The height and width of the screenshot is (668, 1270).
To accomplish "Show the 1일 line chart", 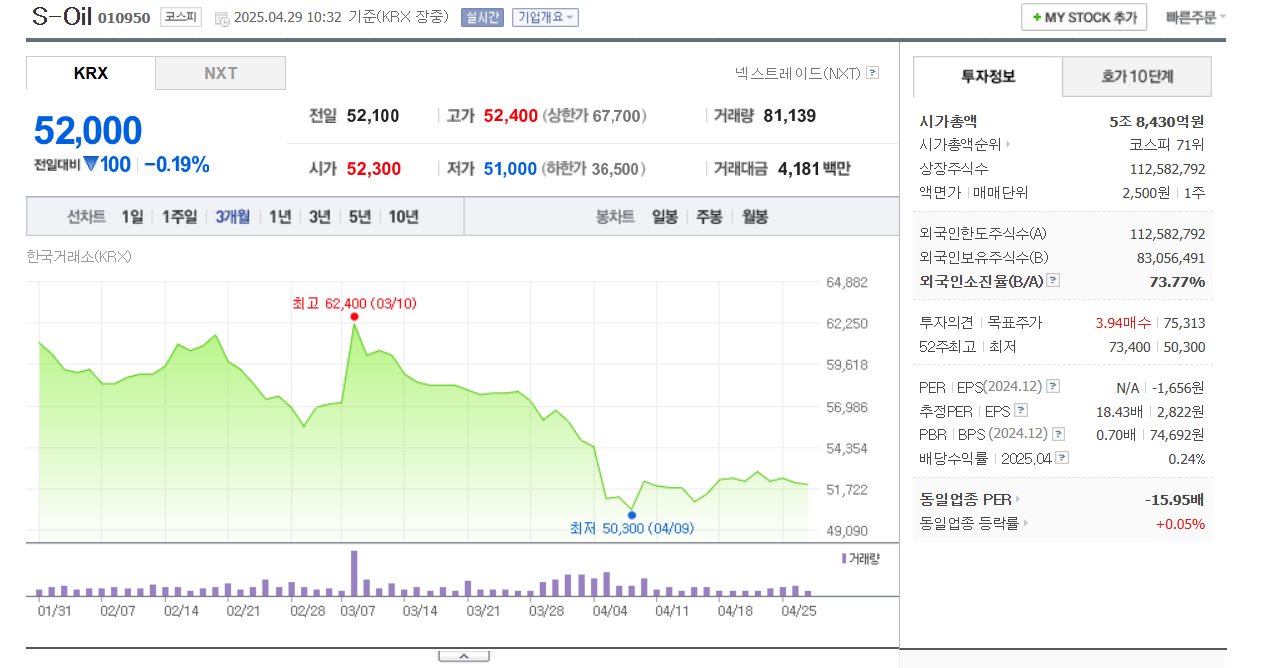I will (132, 216).
